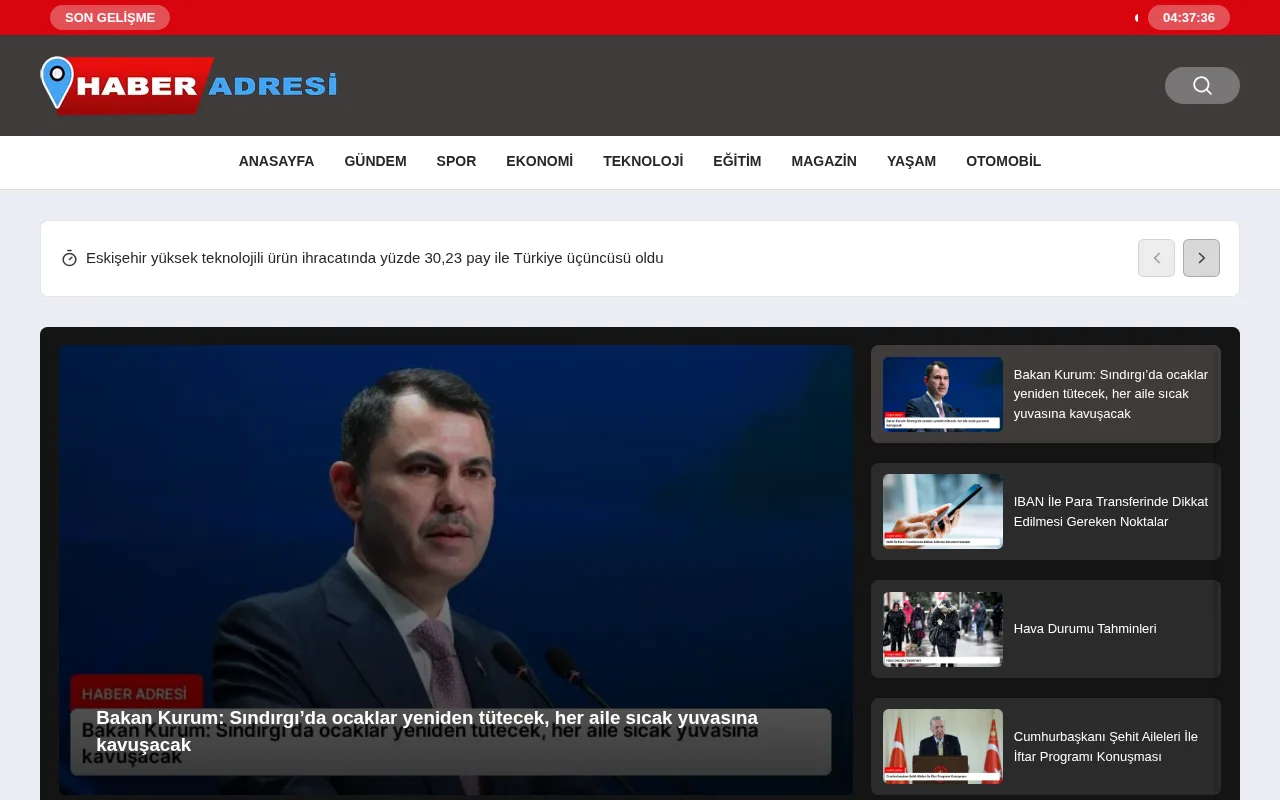Open the IBAN para transferi article
The width and height of the screenshot is (1280, 800).
[x=1110, y=511]
